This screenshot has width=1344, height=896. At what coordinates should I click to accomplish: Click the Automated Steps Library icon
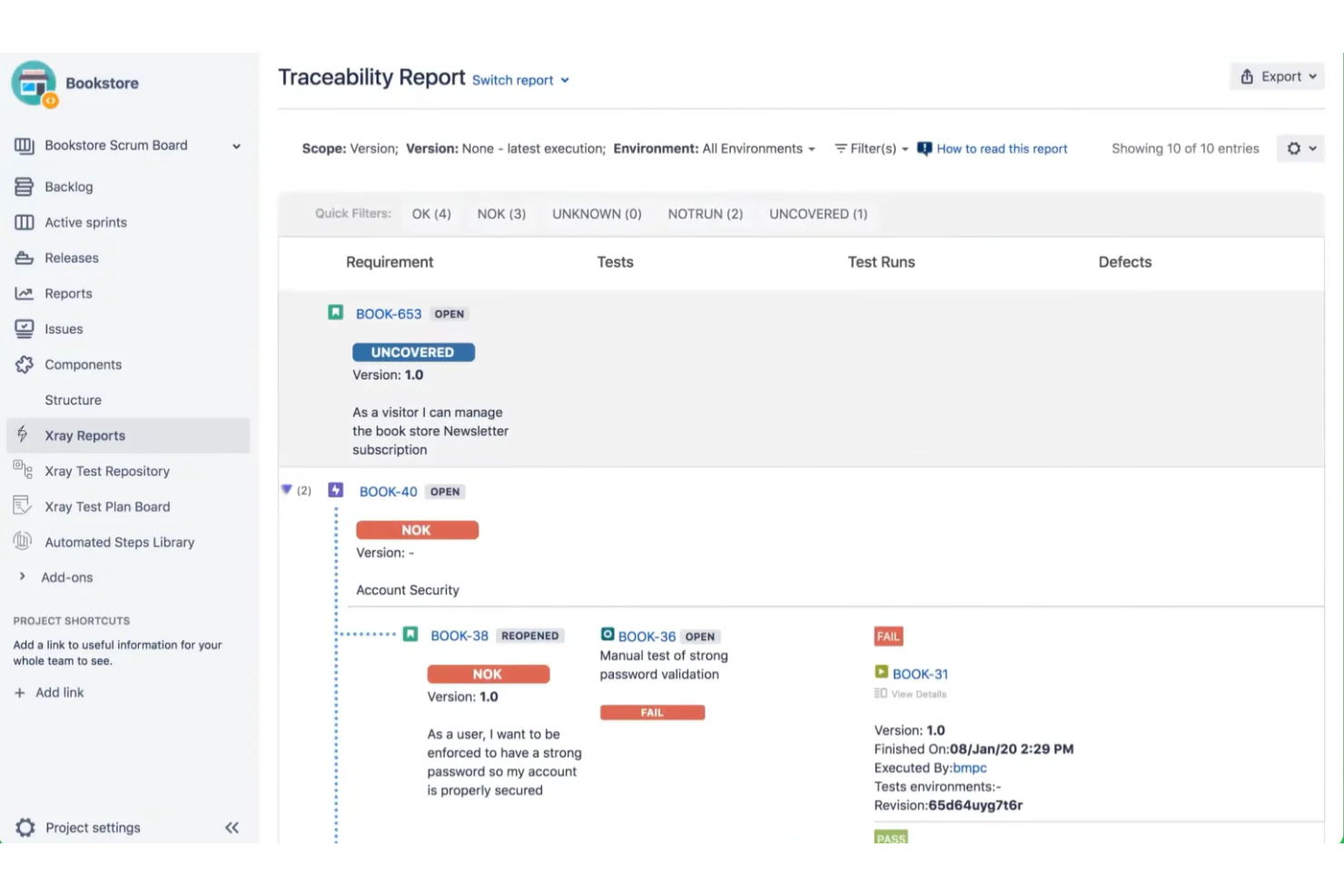click(x=22, y=542)
